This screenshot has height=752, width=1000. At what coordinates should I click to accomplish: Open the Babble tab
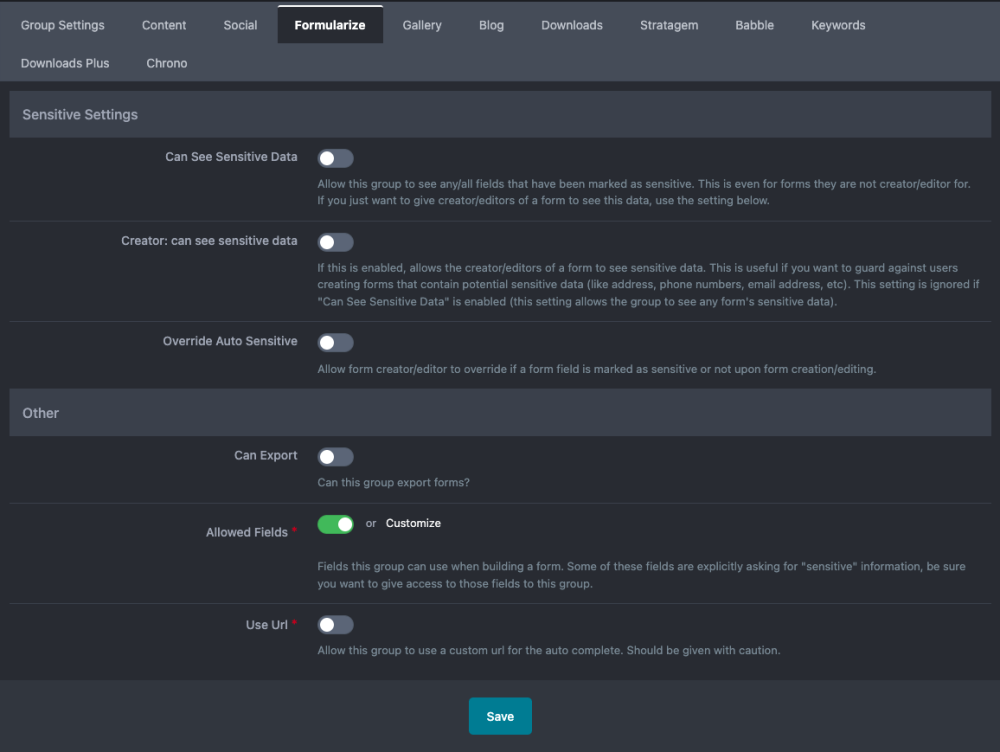[754, 25]
